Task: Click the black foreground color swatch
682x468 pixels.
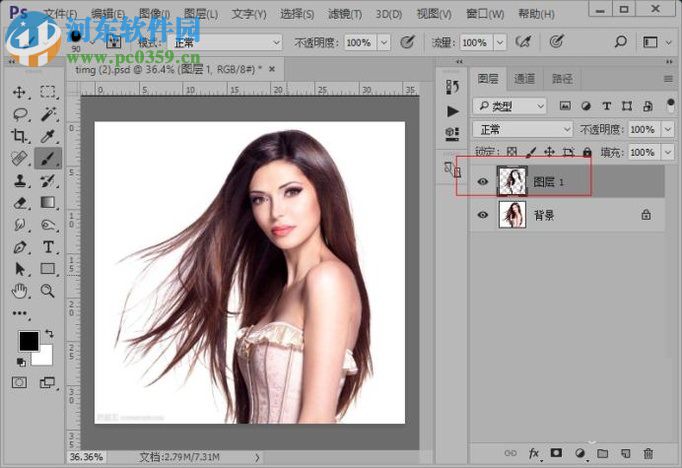Action: (28, 342)
